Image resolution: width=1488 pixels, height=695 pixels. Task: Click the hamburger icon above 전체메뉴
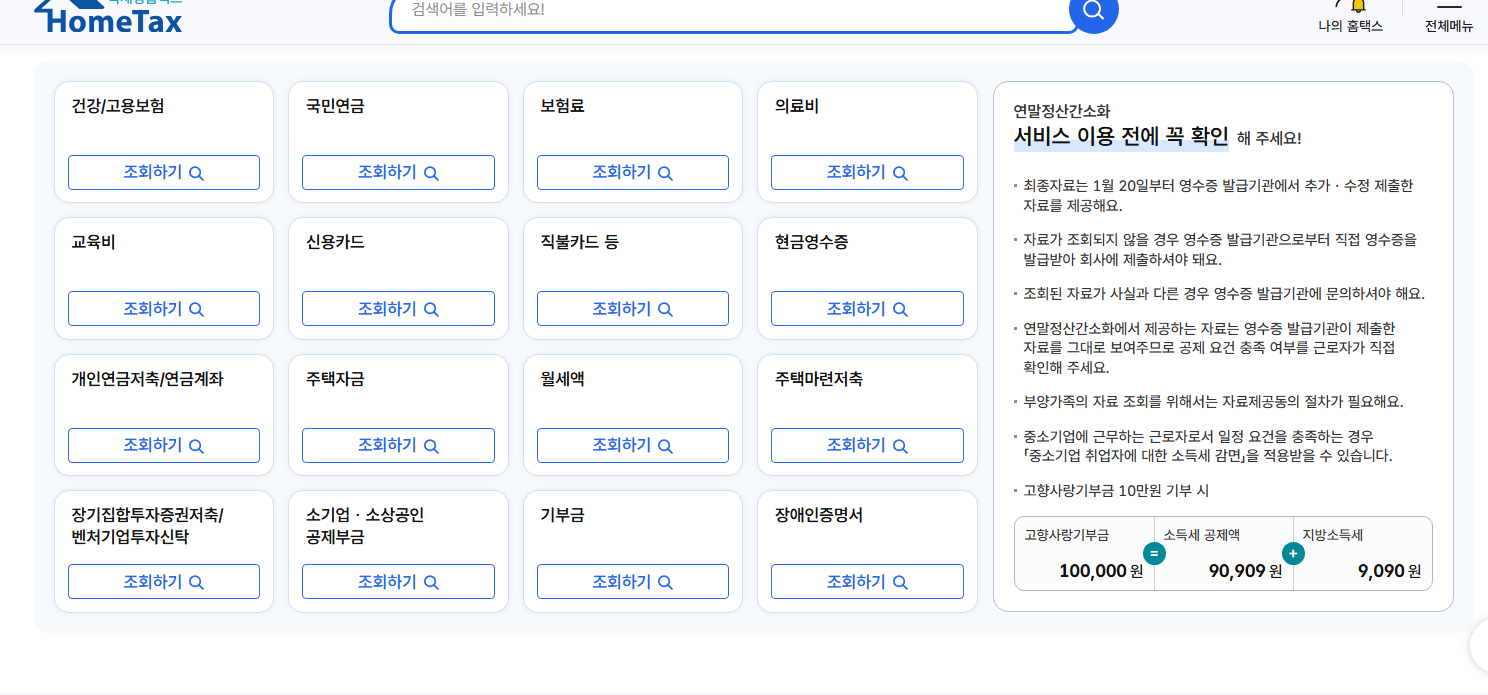[1449, 7]
